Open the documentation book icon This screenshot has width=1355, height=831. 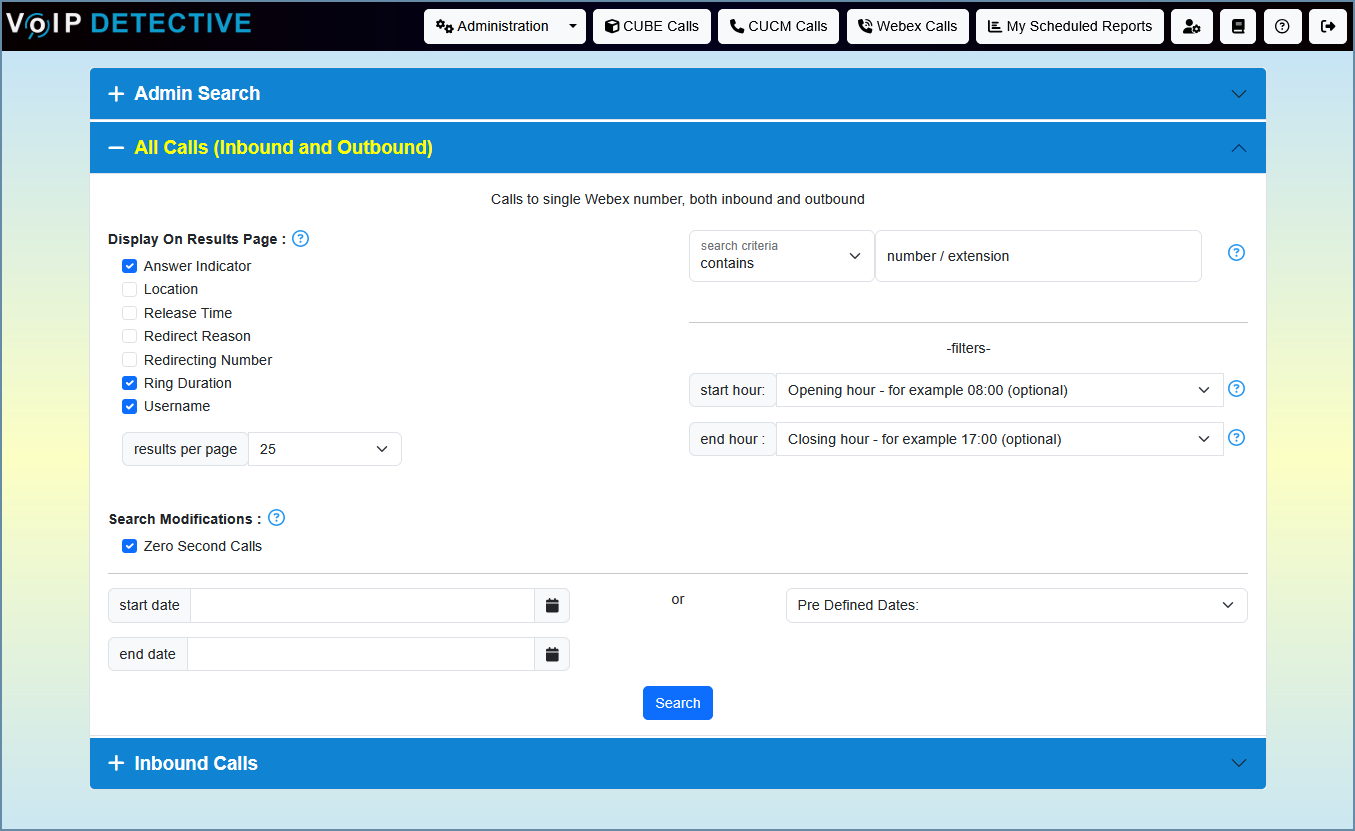(1238, 27)
